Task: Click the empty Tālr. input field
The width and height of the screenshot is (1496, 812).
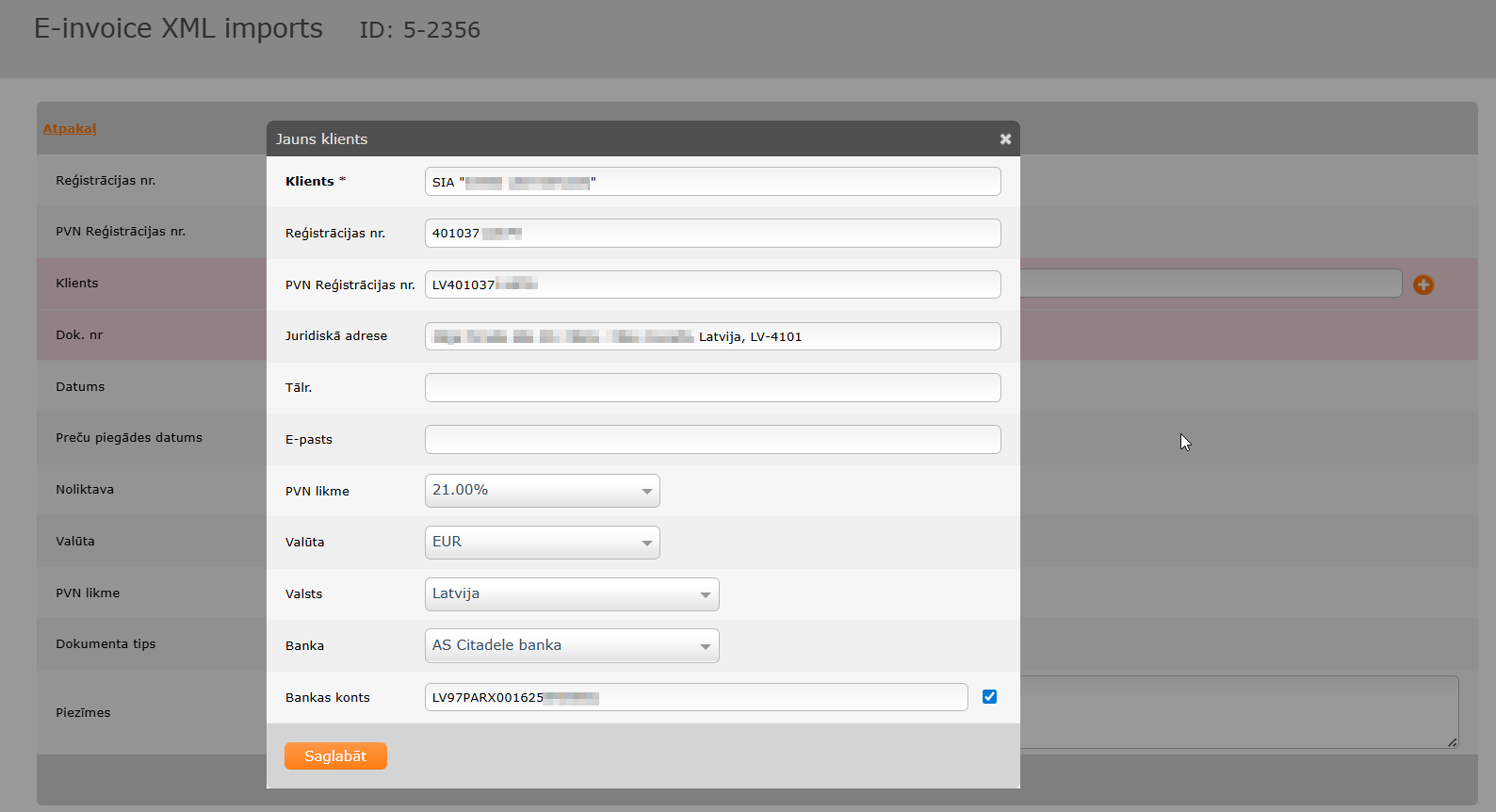Action: pyautogui.click(x=712, y=387)
